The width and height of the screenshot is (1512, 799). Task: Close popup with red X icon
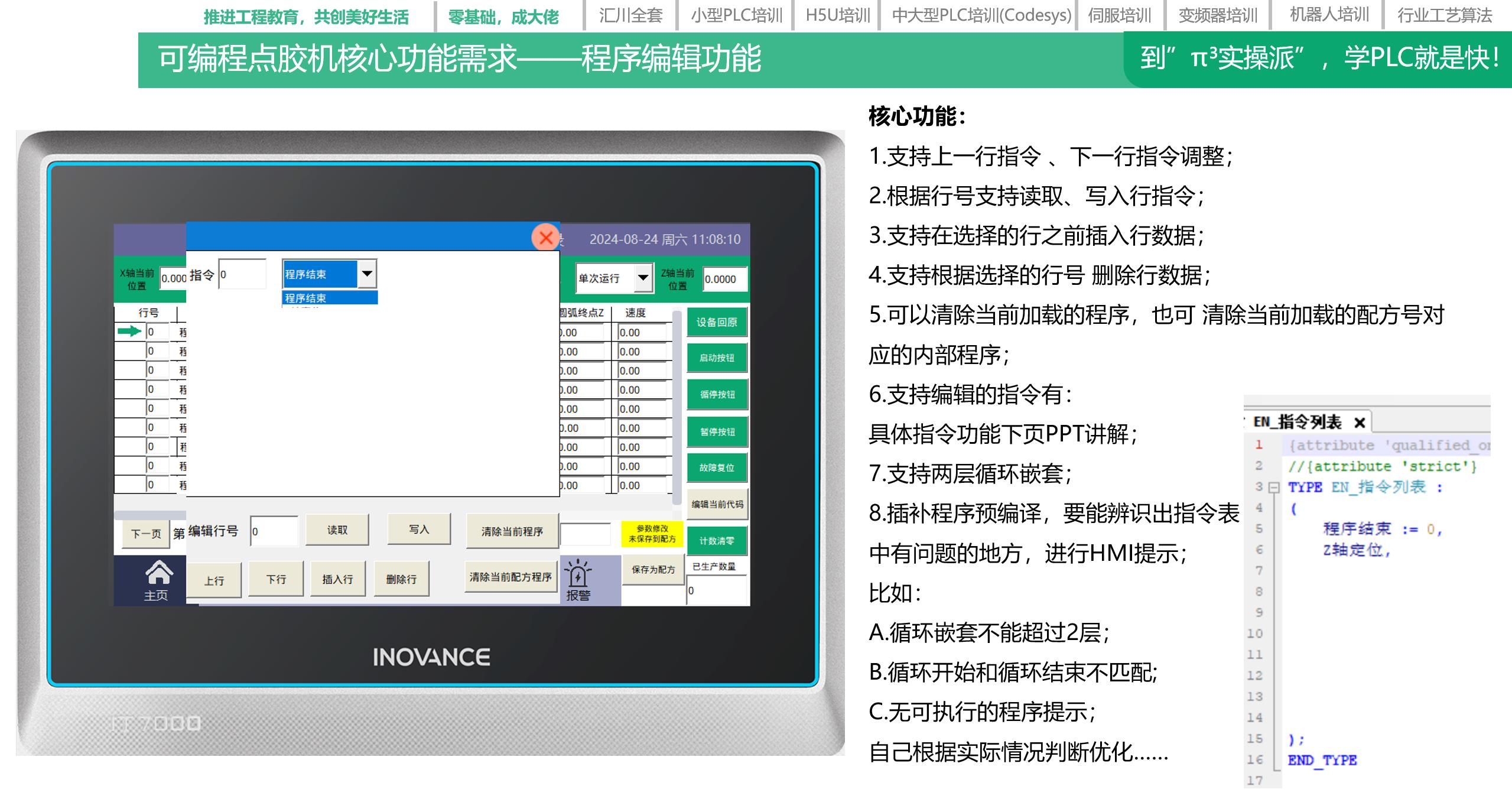pyautogui.click(x=545, y=238)
